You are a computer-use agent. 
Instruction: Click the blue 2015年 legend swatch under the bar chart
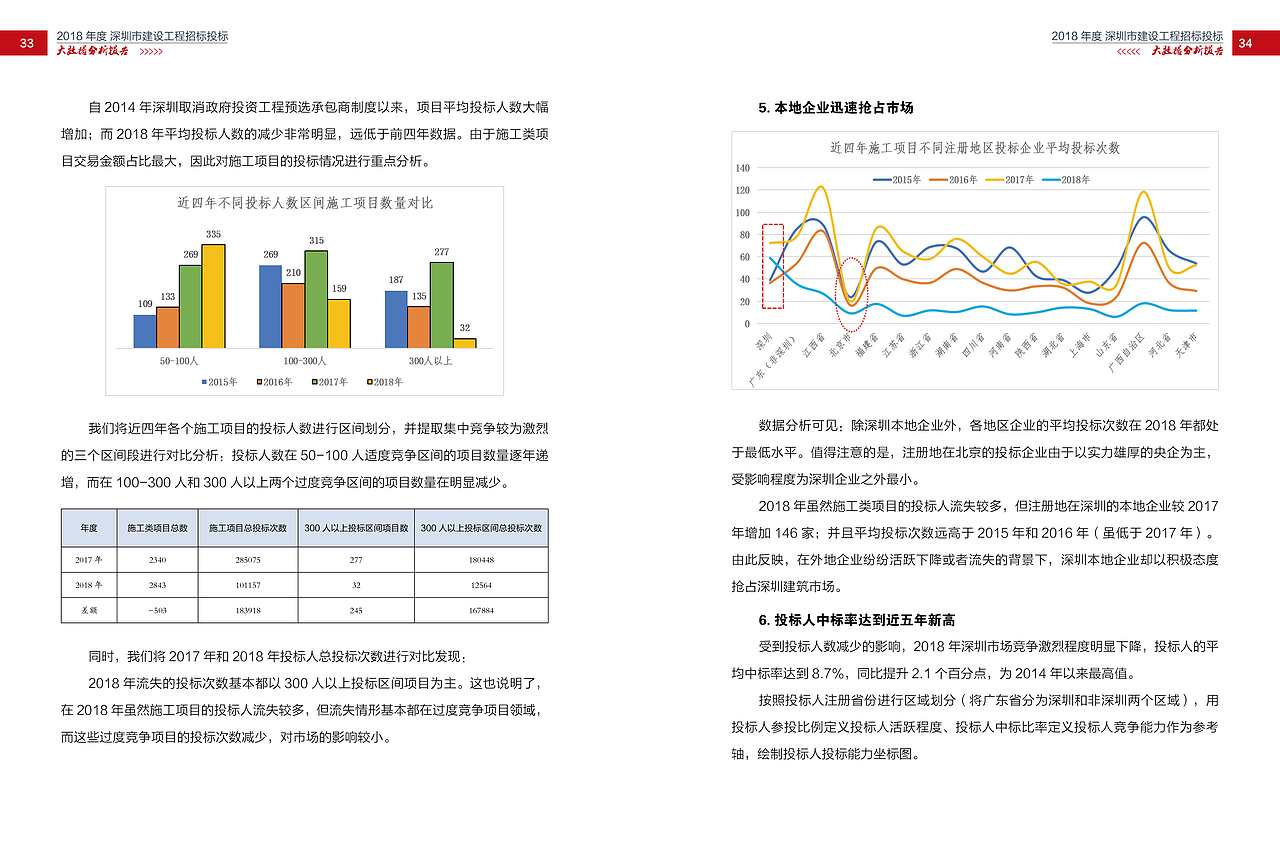click(x=203, y=382)
